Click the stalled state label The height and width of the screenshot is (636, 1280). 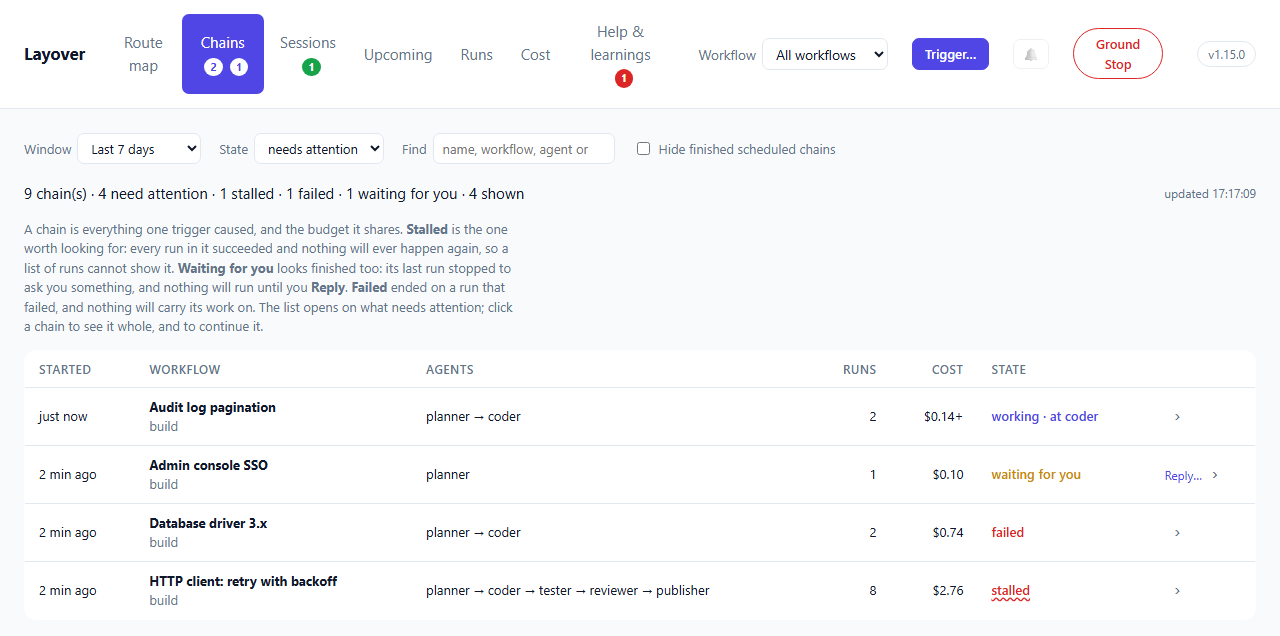[1011, 591]
